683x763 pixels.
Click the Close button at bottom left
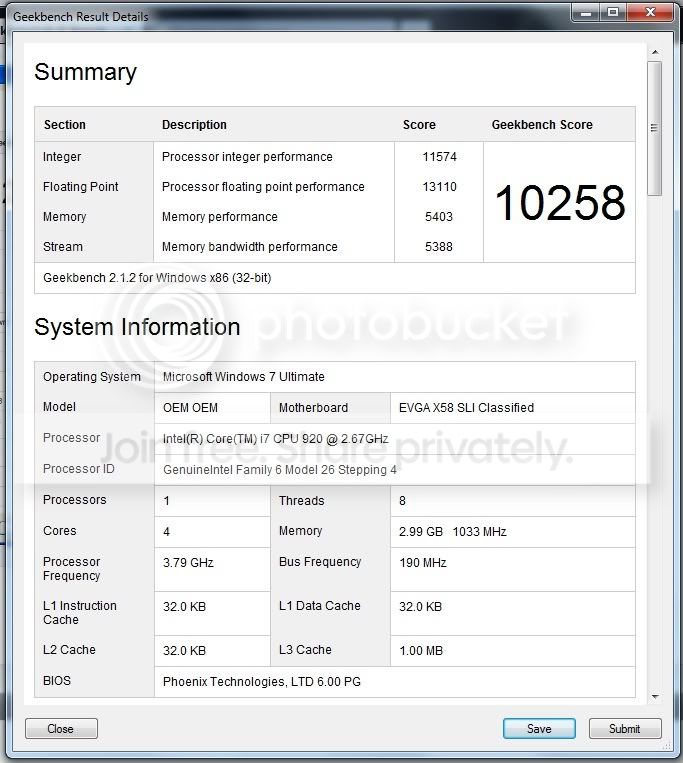pyautogui.click(x=61, y=729)
